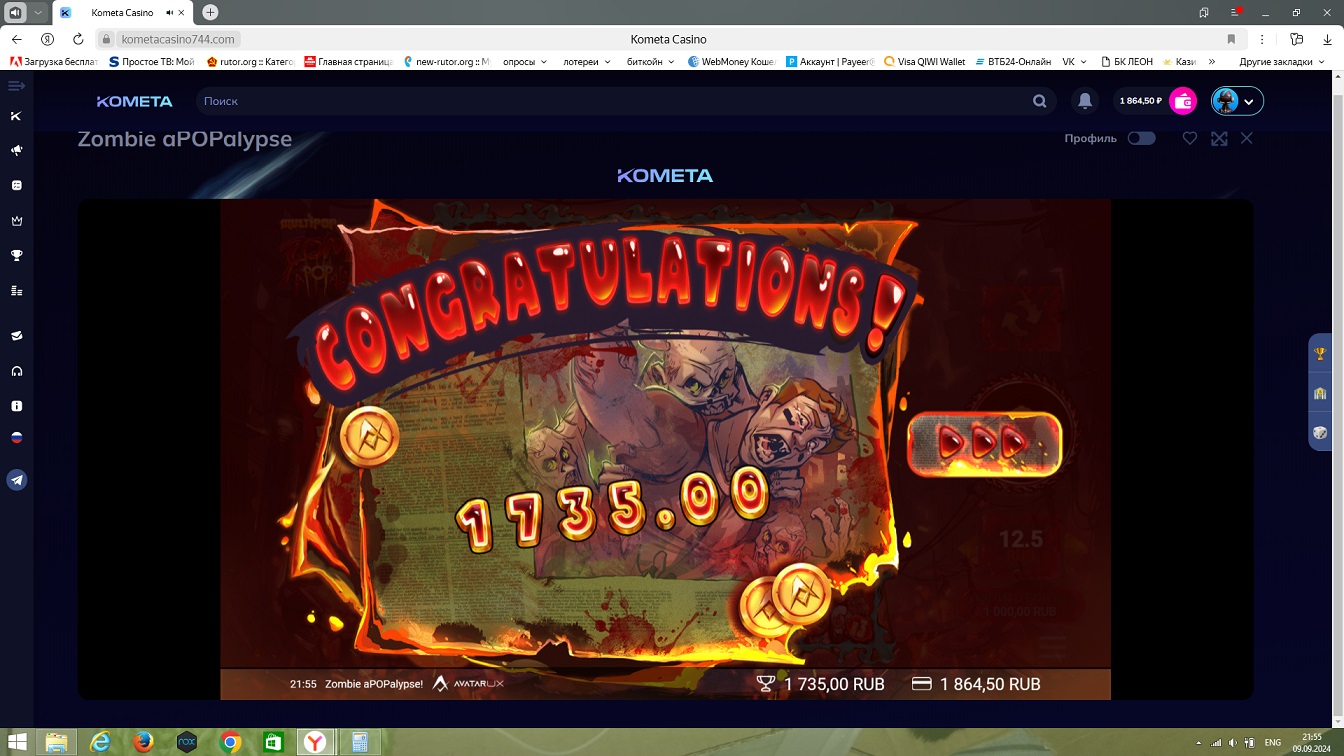Open the pink wallet deposit button

1183,101
